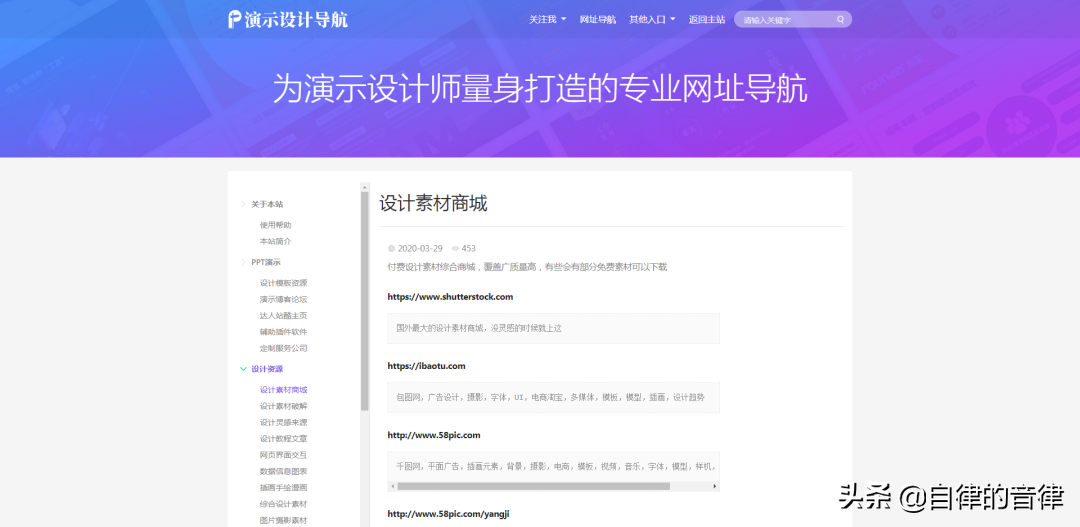Open the 其他入口 dropdown menu
Screen dimensions: 1080x527
652,19
